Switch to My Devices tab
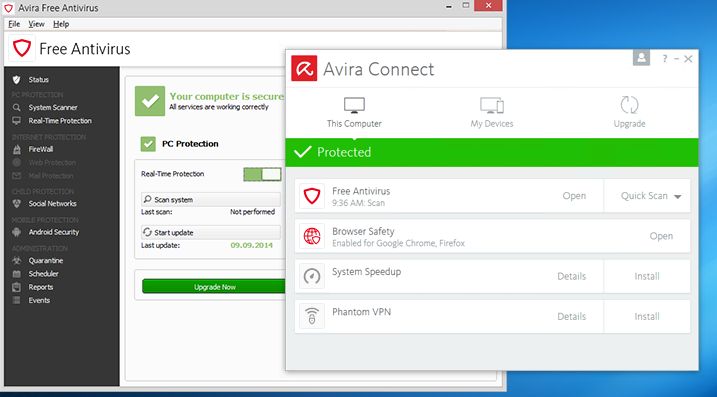 tap(492, 112)
